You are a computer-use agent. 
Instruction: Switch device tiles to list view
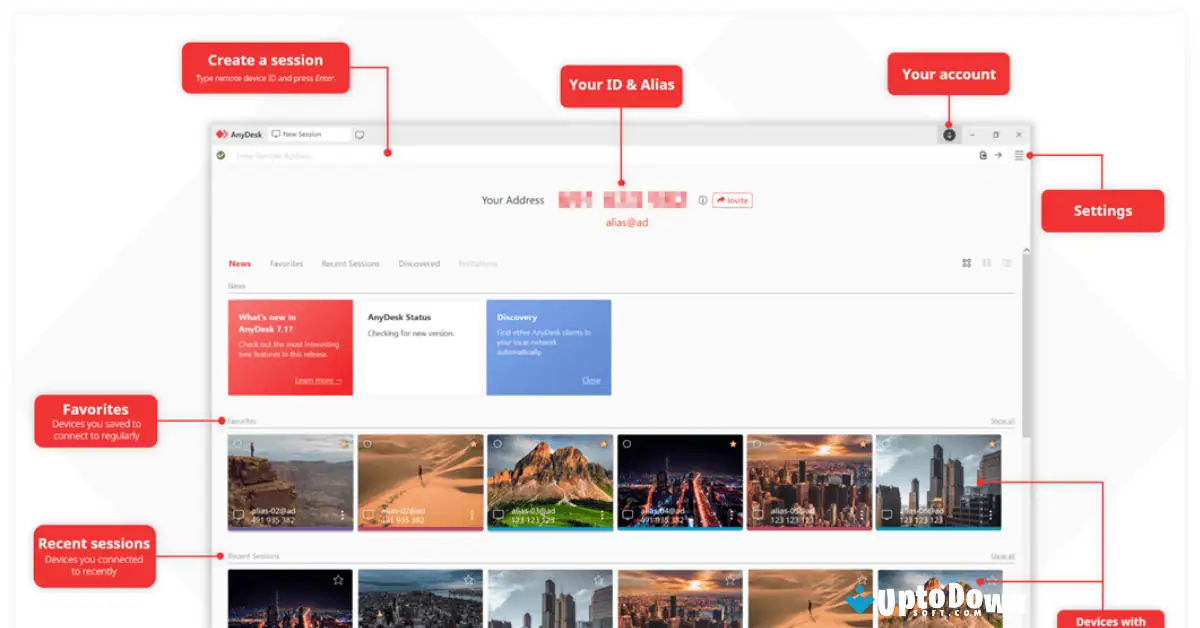coord(1006,262)
